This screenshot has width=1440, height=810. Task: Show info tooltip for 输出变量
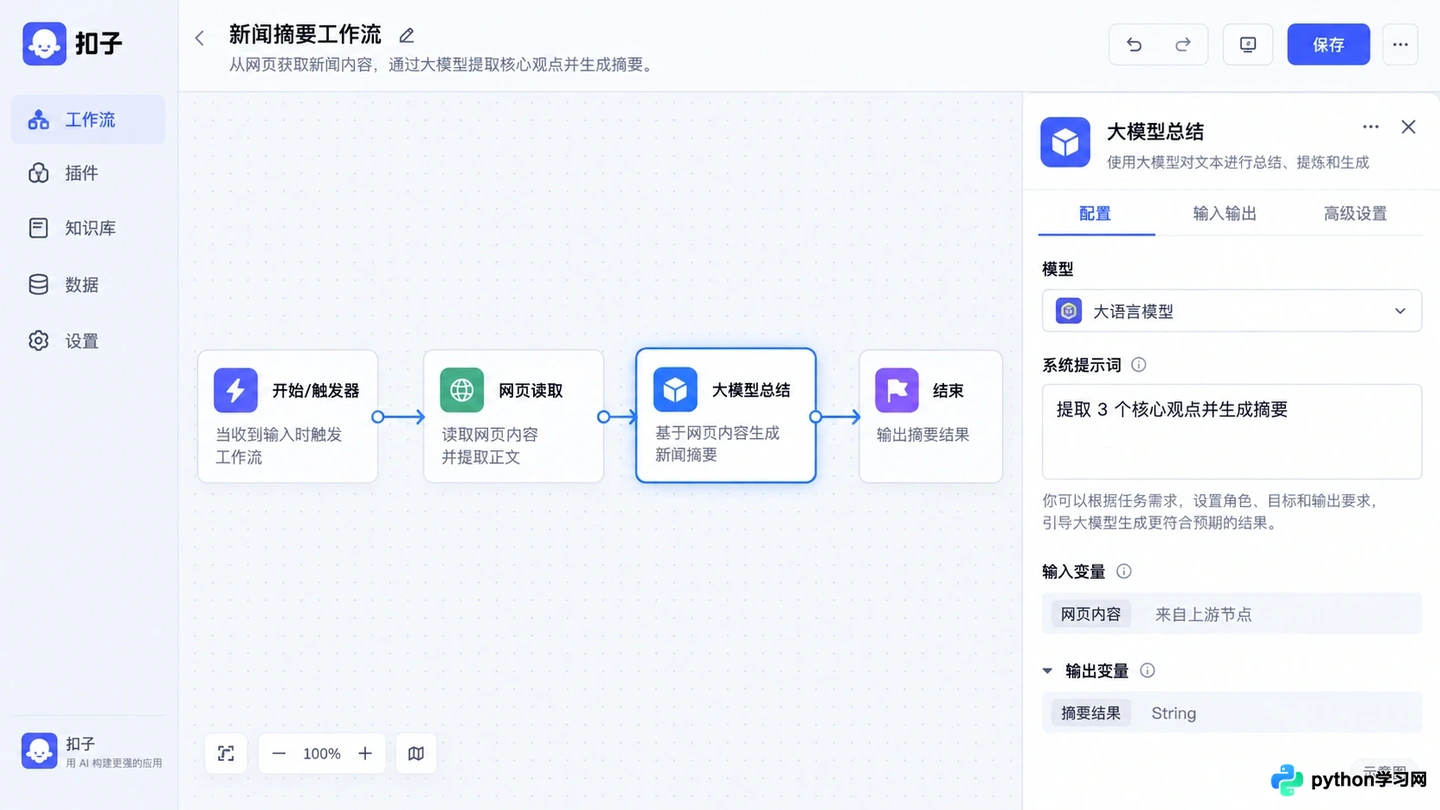click(x=1148, y=671)
